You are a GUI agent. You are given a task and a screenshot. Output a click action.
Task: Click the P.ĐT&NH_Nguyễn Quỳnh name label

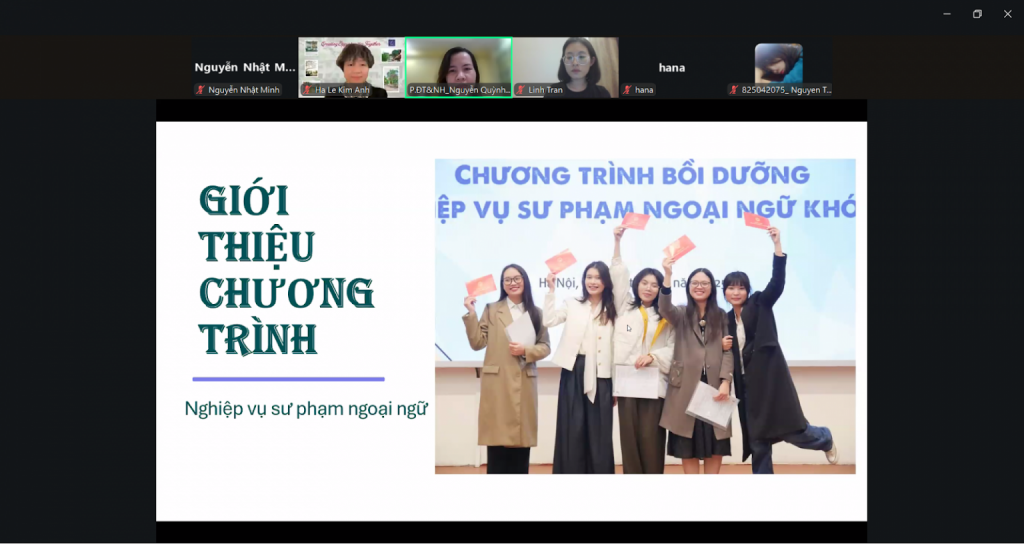[x=459, y=90]
